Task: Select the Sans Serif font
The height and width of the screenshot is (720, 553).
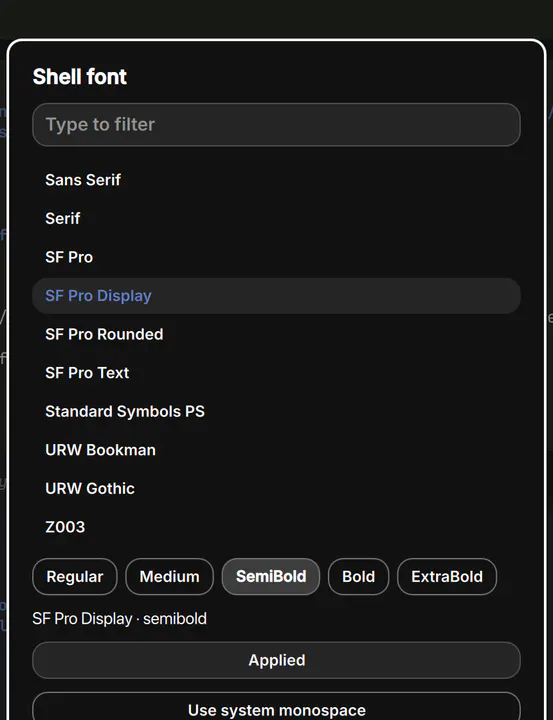Action: click(276, 180)
